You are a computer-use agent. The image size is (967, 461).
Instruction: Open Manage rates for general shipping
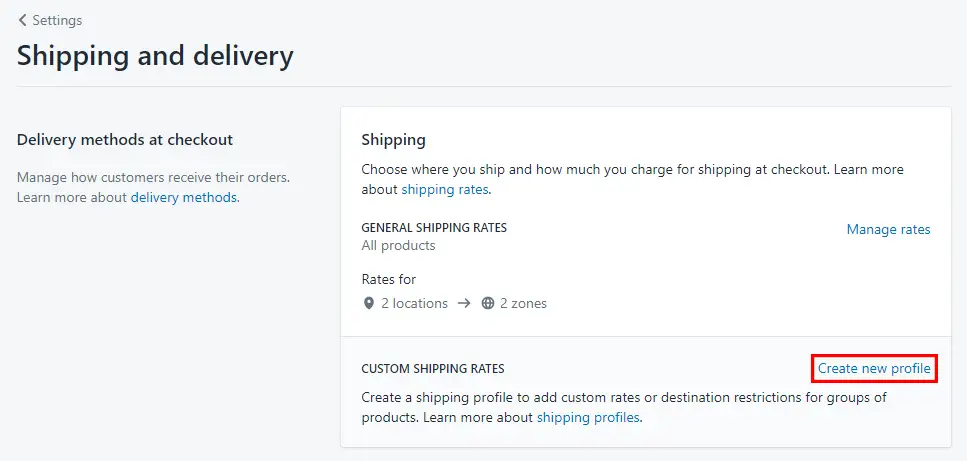coord(888,229)
